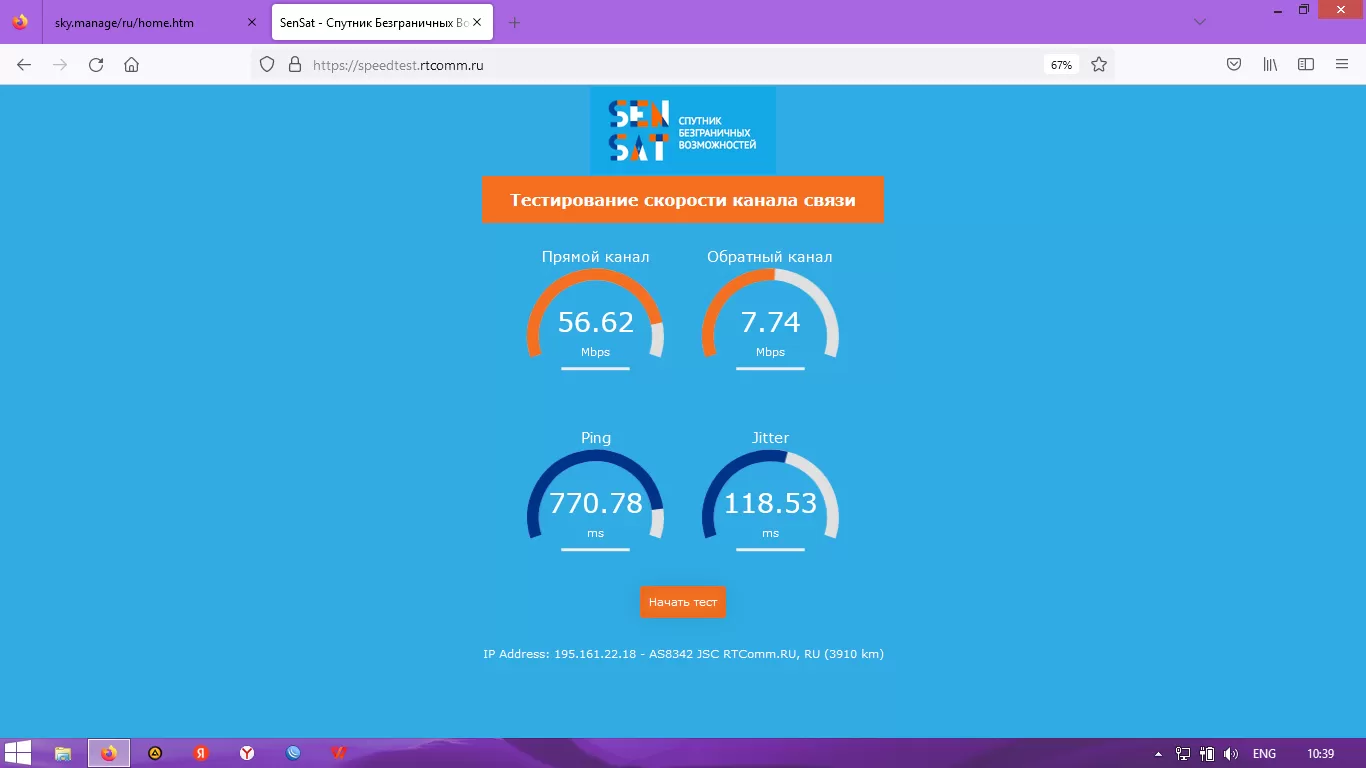Click the Firefox taskbar icon
Image resolution: width=1366 pixels, height=768 pixels.
tap(108, 753)
